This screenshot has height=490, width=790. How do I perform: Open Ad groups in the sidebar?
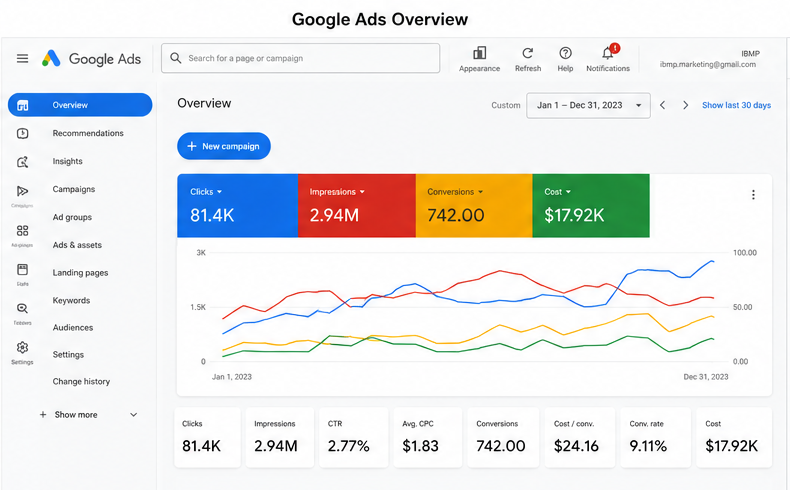pyautogui.click(x=72, y=217)
